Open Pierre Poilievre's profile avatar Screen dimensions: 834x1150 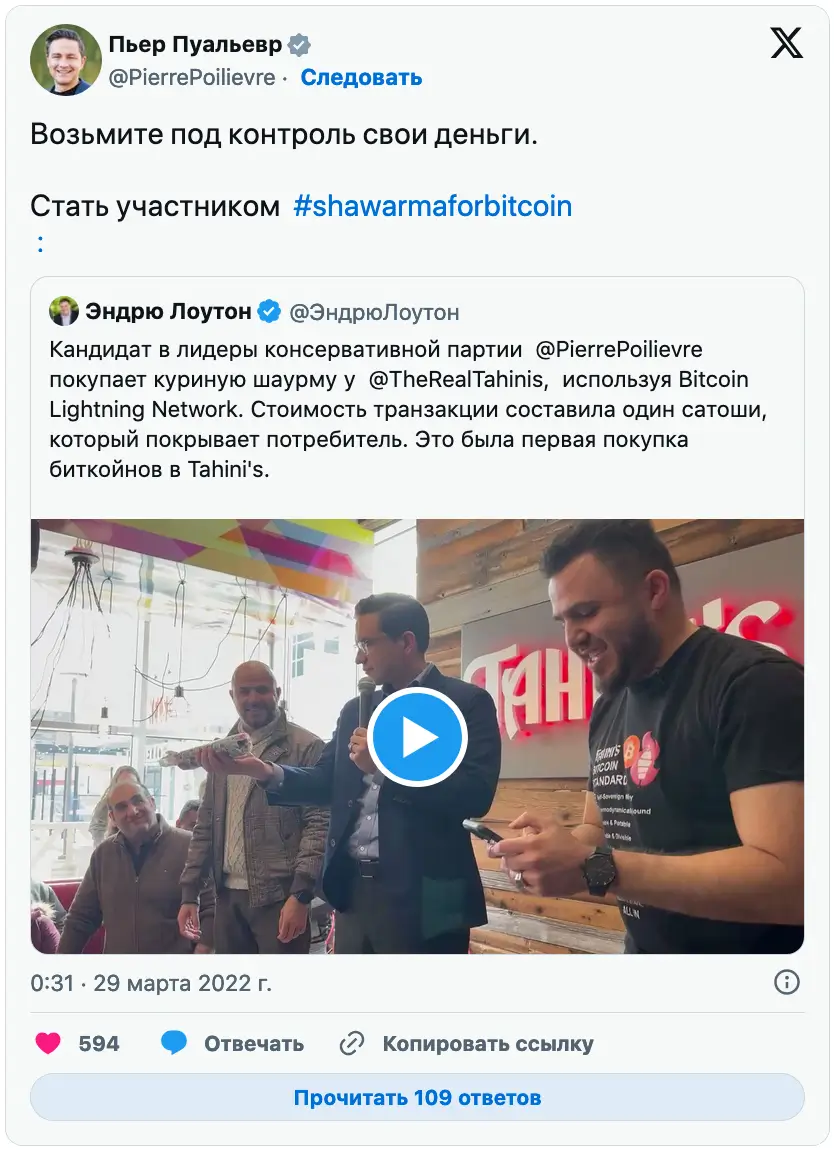click(x=65, y=59)
